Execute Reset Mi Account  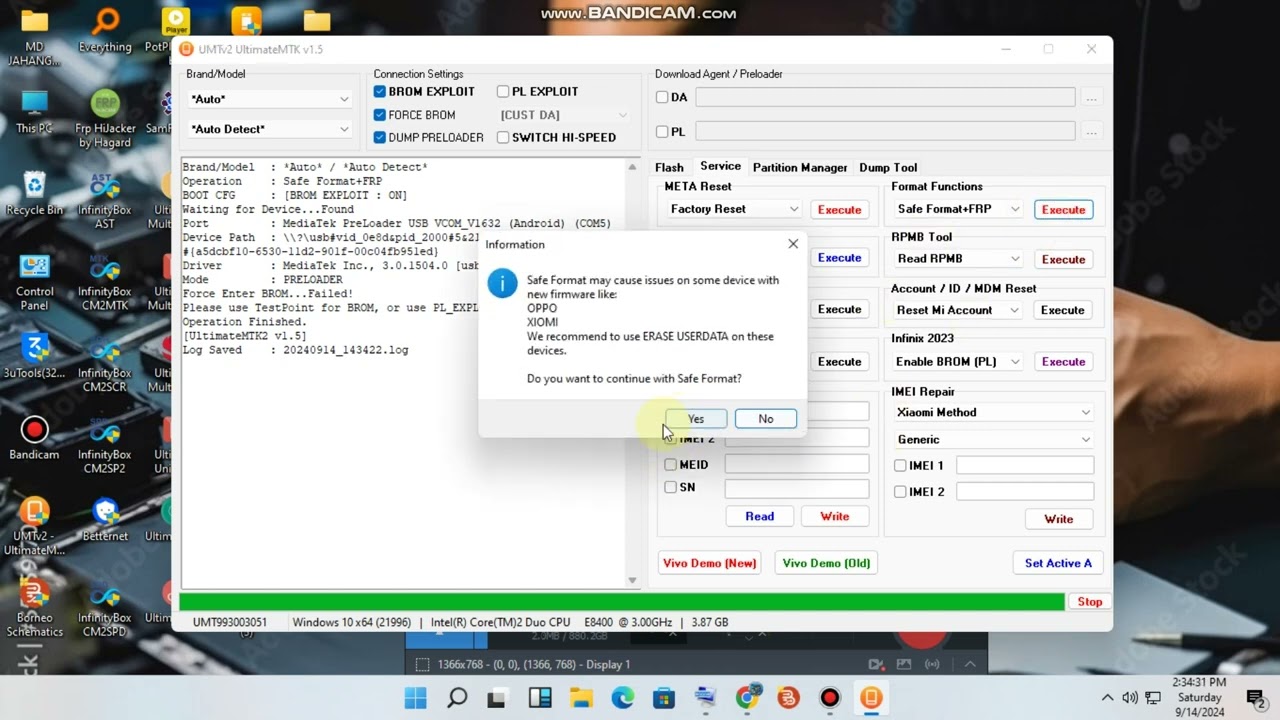[x=1063, y=310]
